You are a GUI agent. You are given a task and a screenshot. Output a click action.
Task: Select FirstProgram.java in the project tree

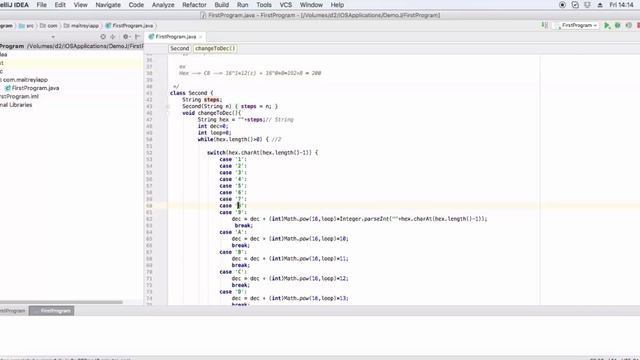click(x=32, y=88)
